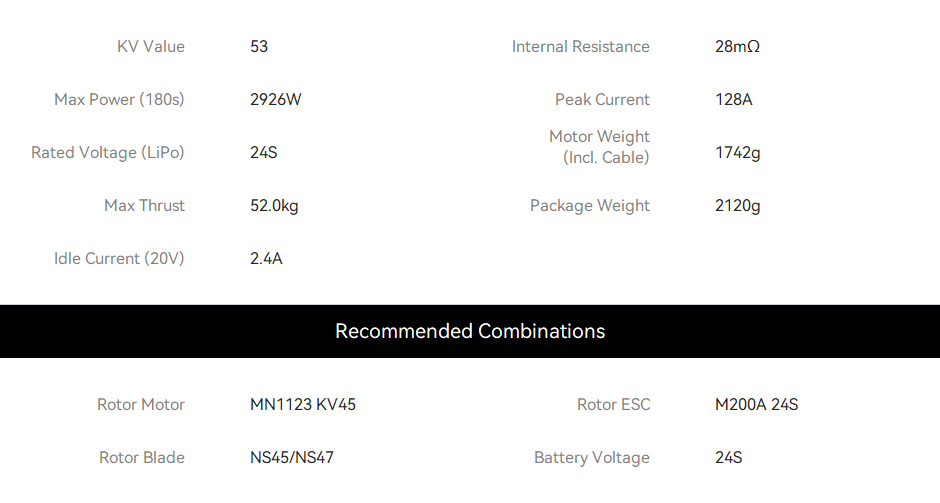Screen dimensions: 940x503
Task: Click the Idle Current (20V) label
Action: (x=119, y=258)
